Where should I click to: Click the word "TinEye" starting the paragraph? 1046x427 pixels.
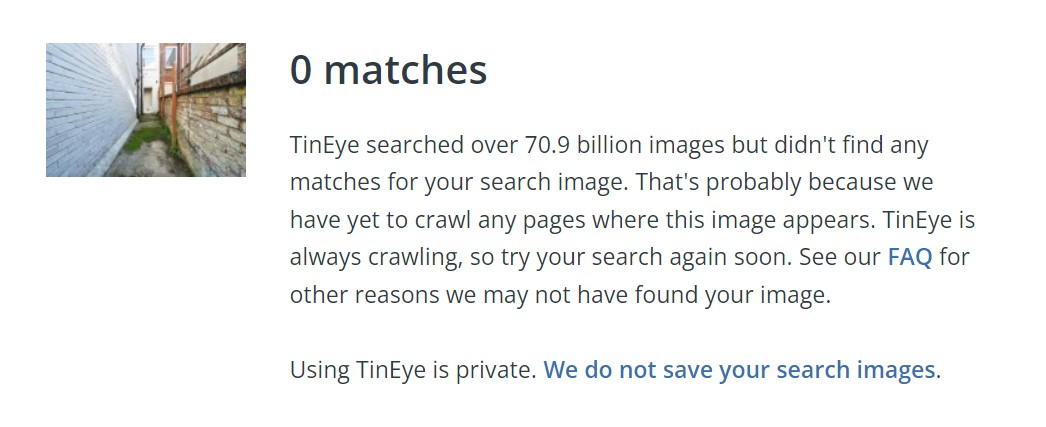325,146
